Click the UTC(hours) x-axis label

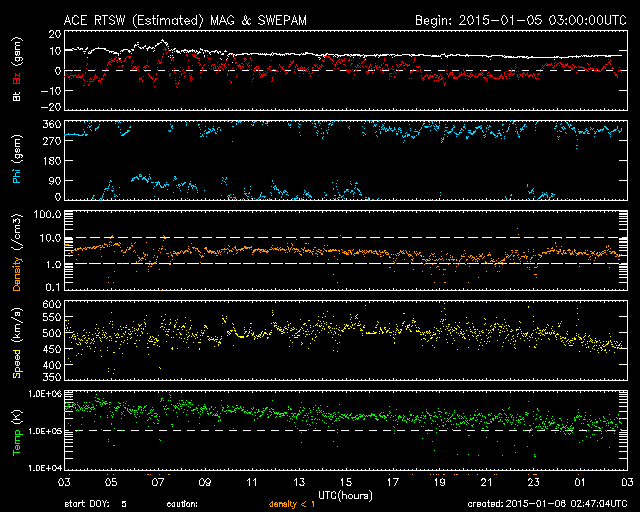pos(345,494)
